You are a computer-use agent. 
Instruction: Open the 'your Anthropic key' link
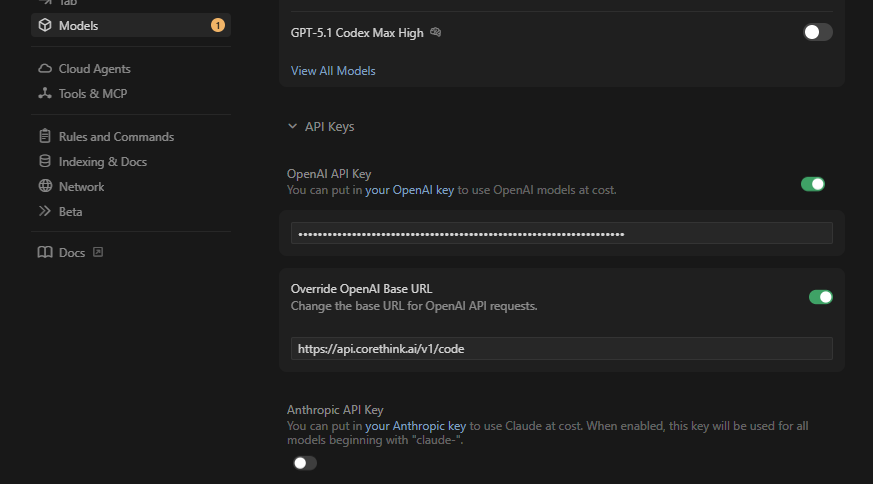[x=415, y=426]
